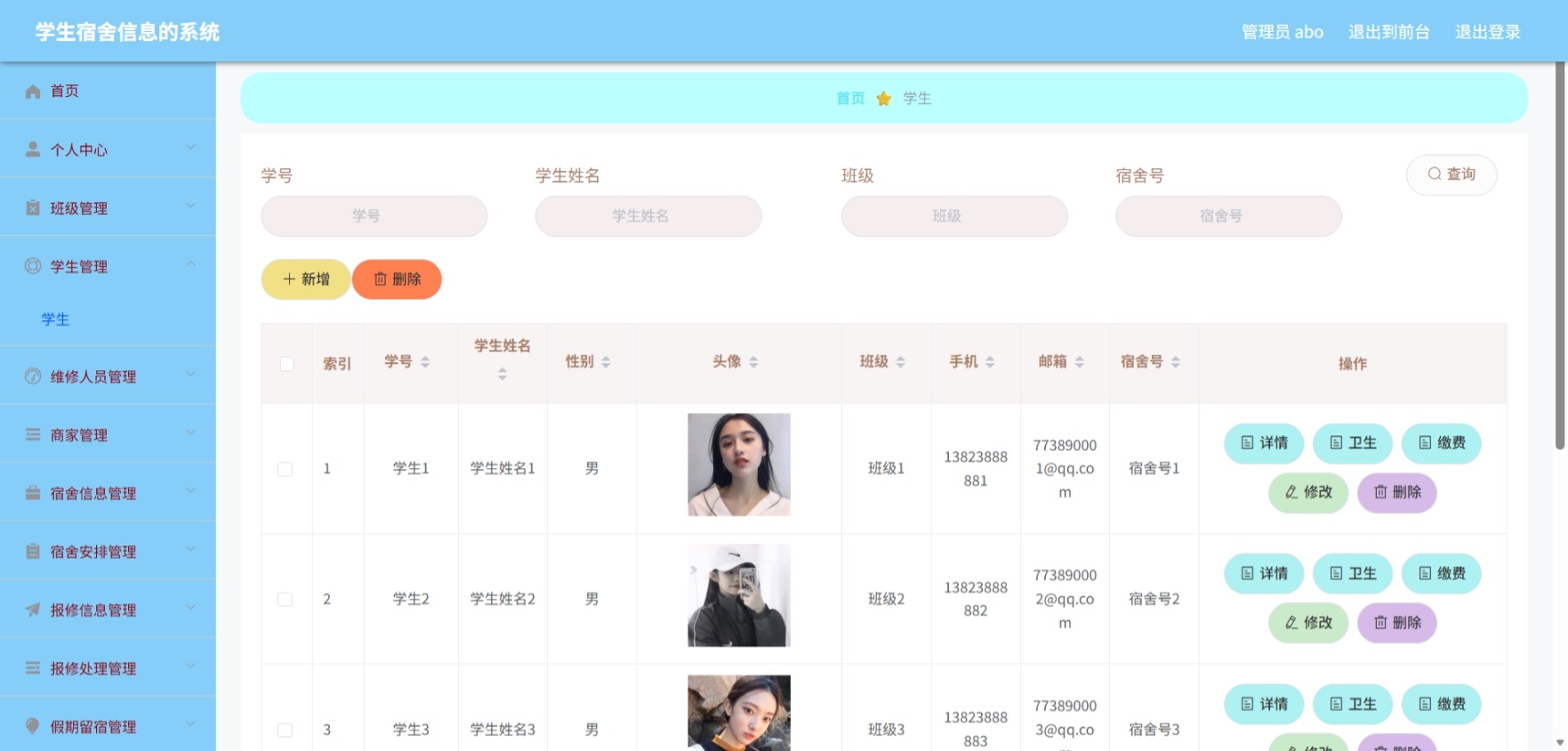Check the checkbox for row 学生1
Viewport: 1568px width, 751px height.
coord(285,469)
